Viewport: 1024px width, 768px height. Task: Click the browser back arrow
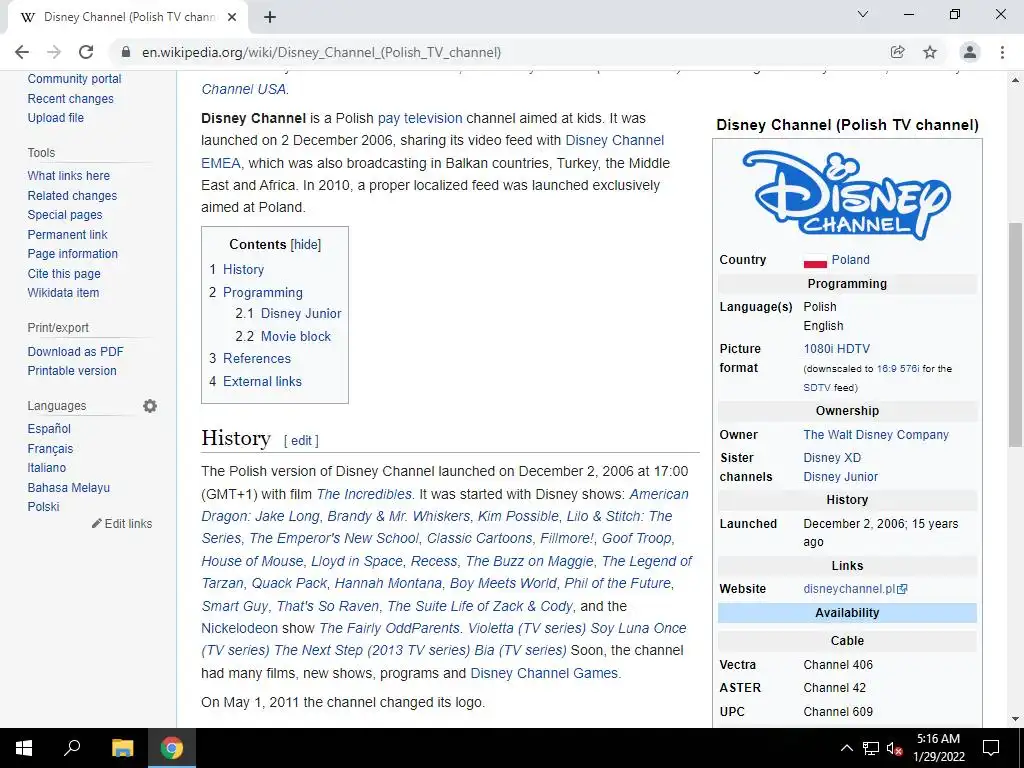click(x=22, y=52)
